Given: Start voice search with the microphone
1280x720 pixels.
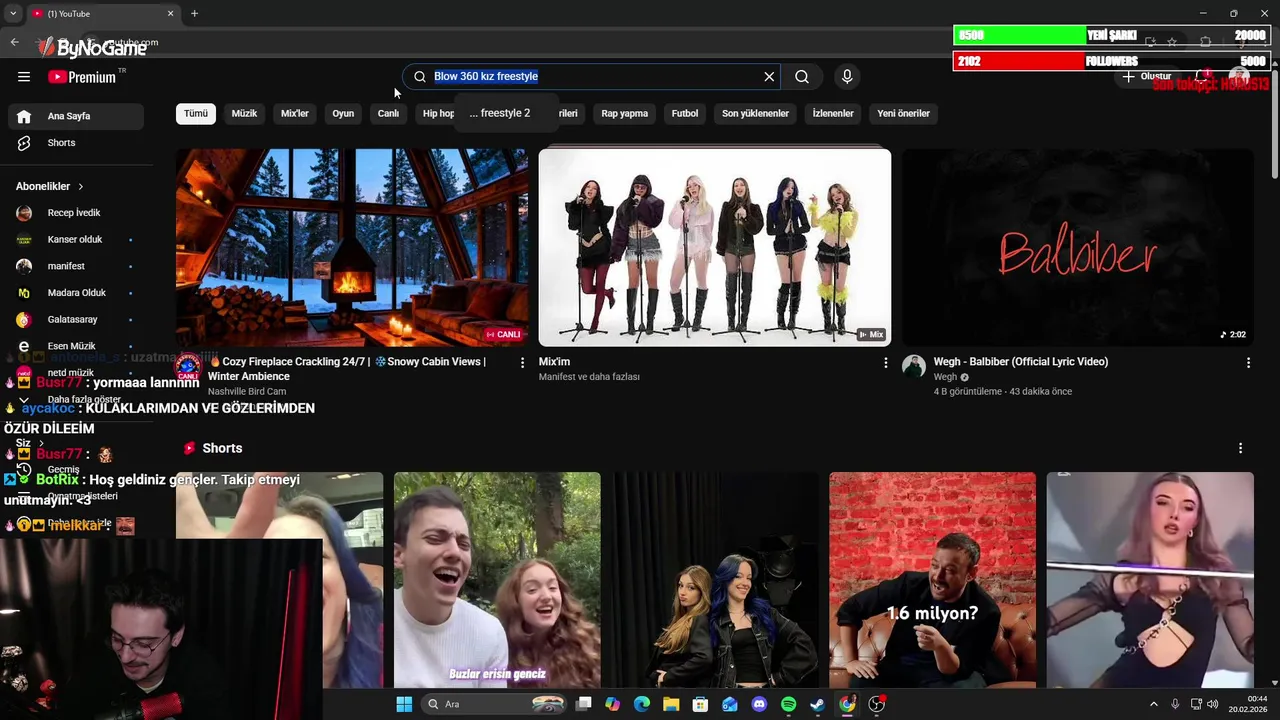Looking at the screenshot, I should (847, 77).
